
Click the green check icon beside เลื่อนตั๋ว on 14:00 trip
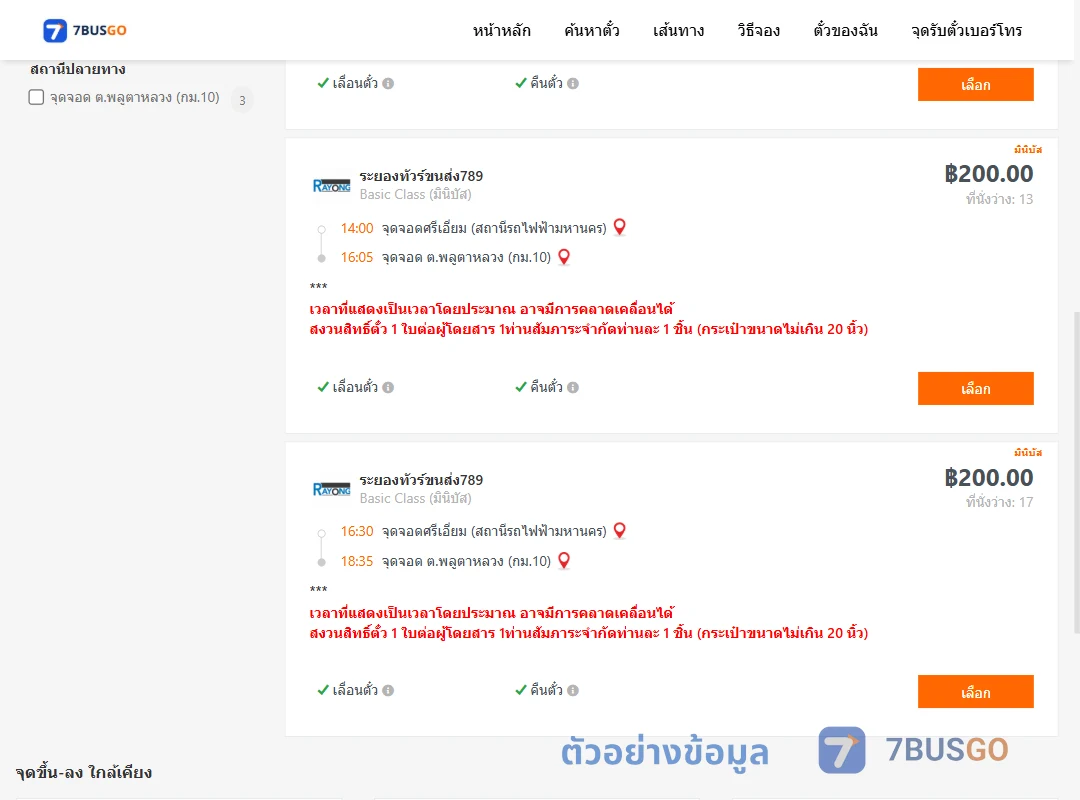[323, 387]
